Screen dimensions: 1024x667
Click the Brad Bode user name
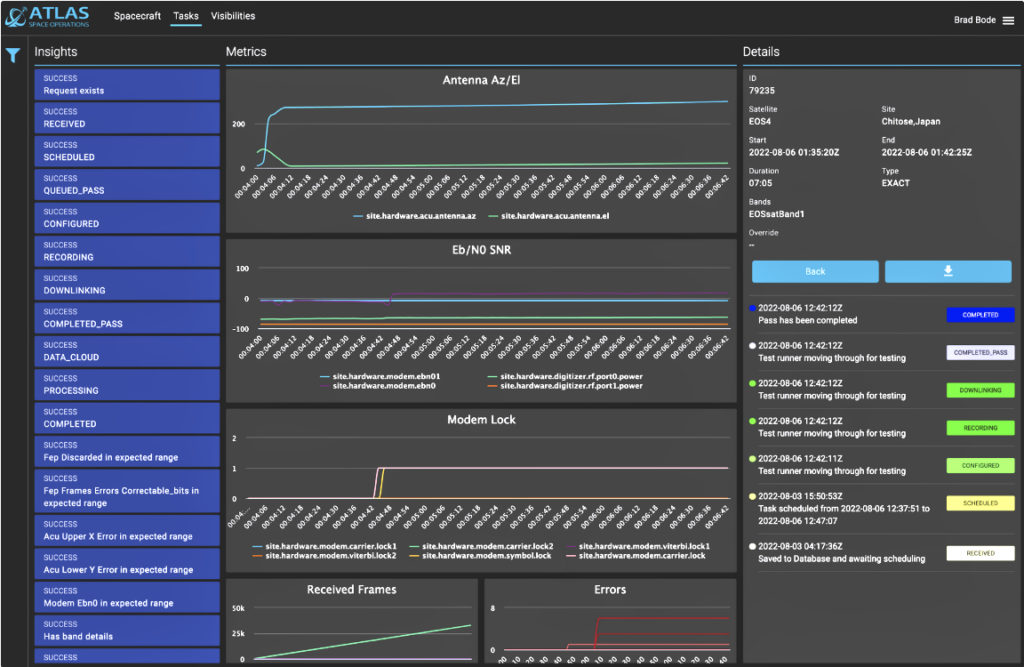pyautogui.click(x=975, y=20)
